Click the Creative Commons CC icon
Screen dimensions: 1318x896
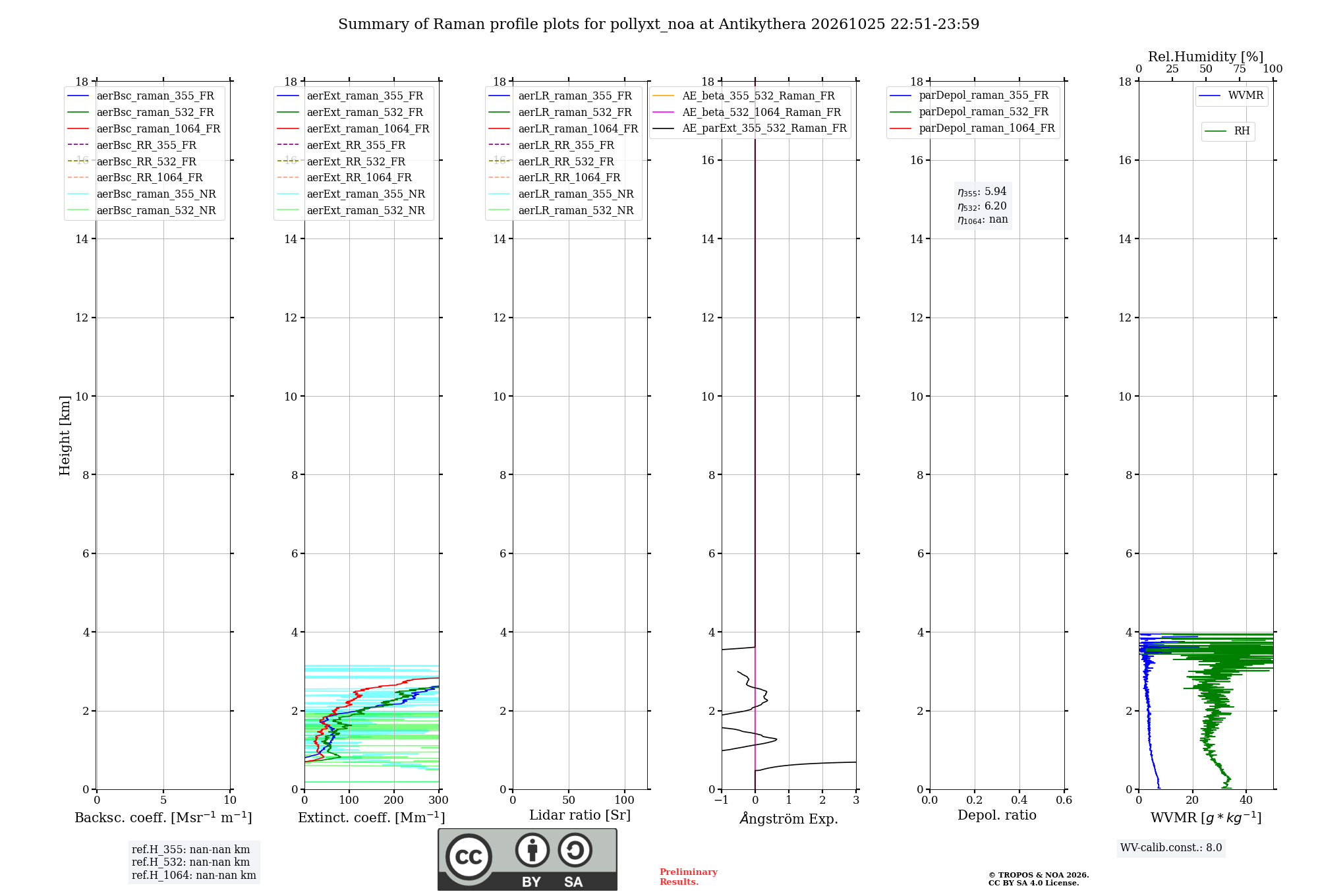[469, 857]
